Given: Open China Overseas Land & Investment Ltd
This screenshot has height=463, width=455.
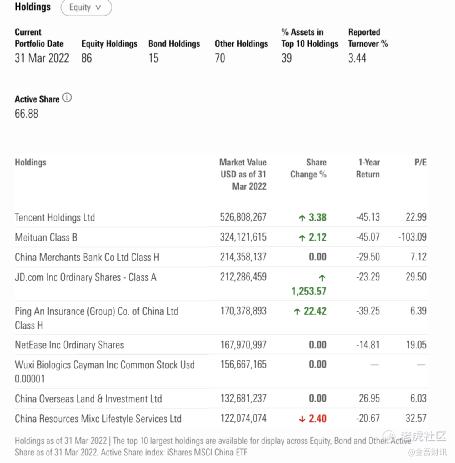Looking at the screenshot, I should [x=89, y=398].
